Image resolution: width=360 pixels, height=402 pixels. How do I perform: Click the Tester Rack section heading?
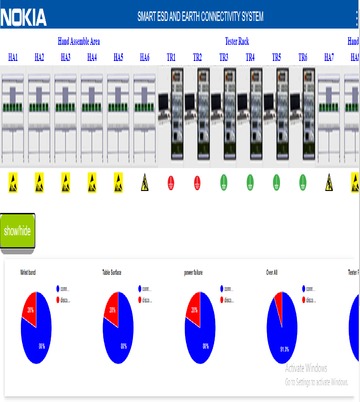tap(237, 41)
